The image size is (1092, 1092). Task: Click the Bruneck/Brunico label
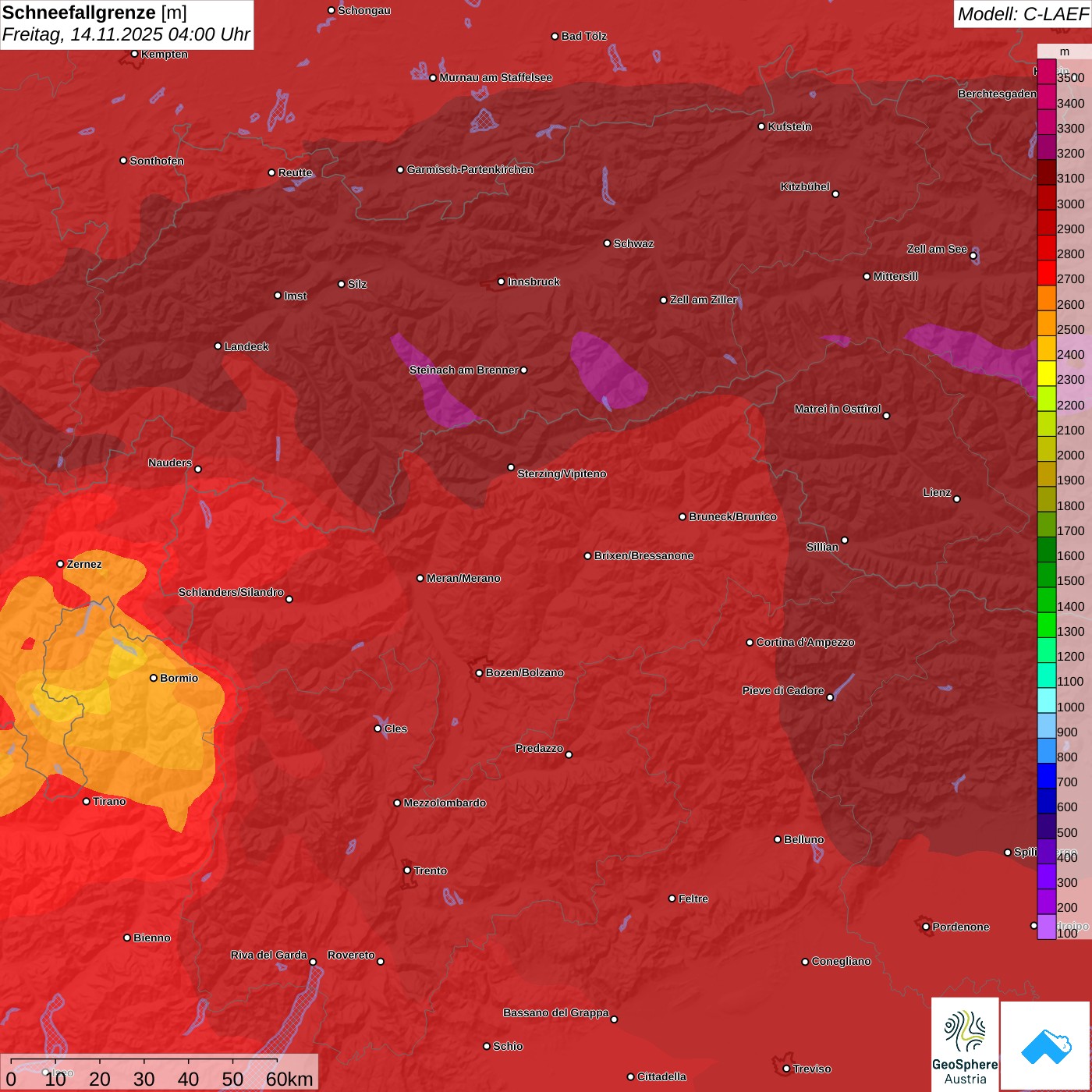click(733, 517)
